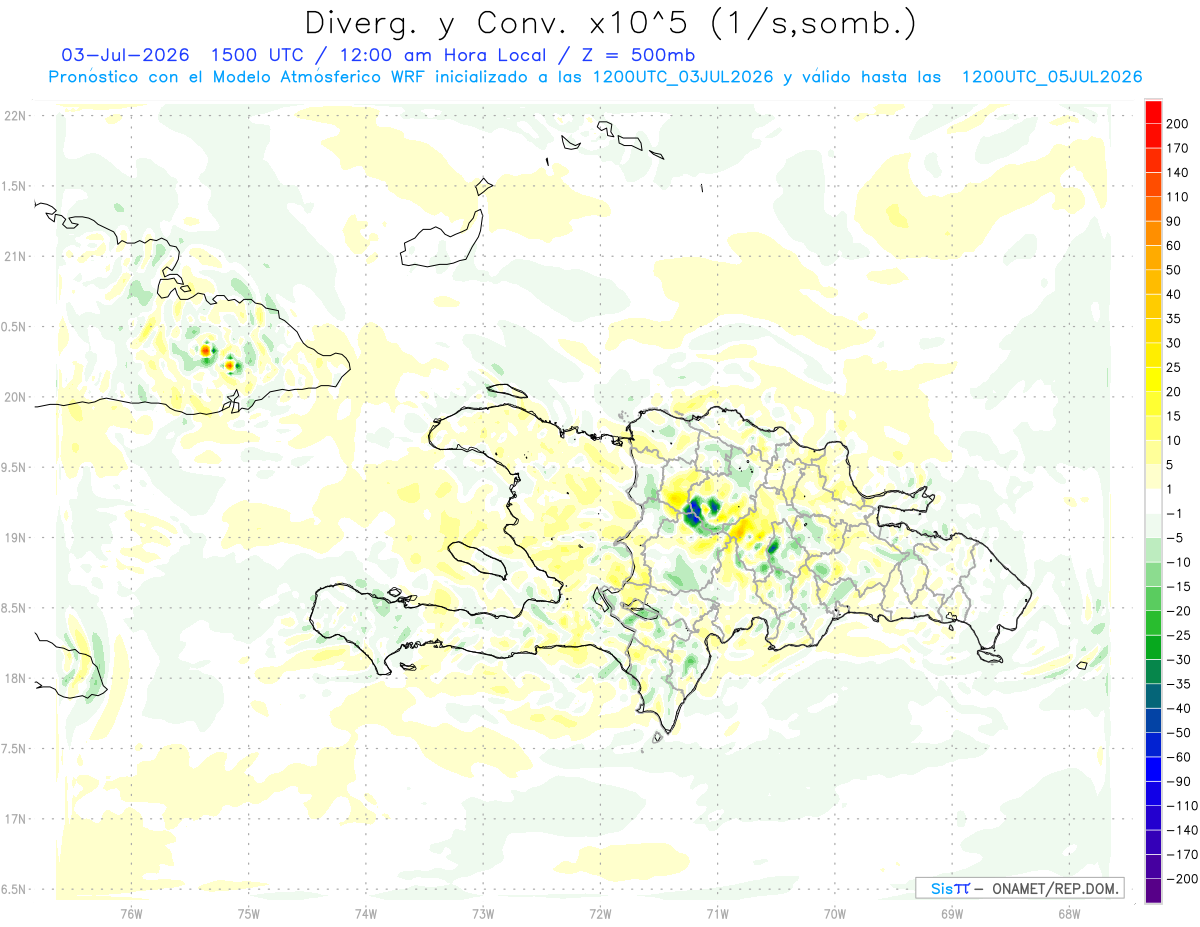Click the positive "110" colorbar value

(1177, 197)
